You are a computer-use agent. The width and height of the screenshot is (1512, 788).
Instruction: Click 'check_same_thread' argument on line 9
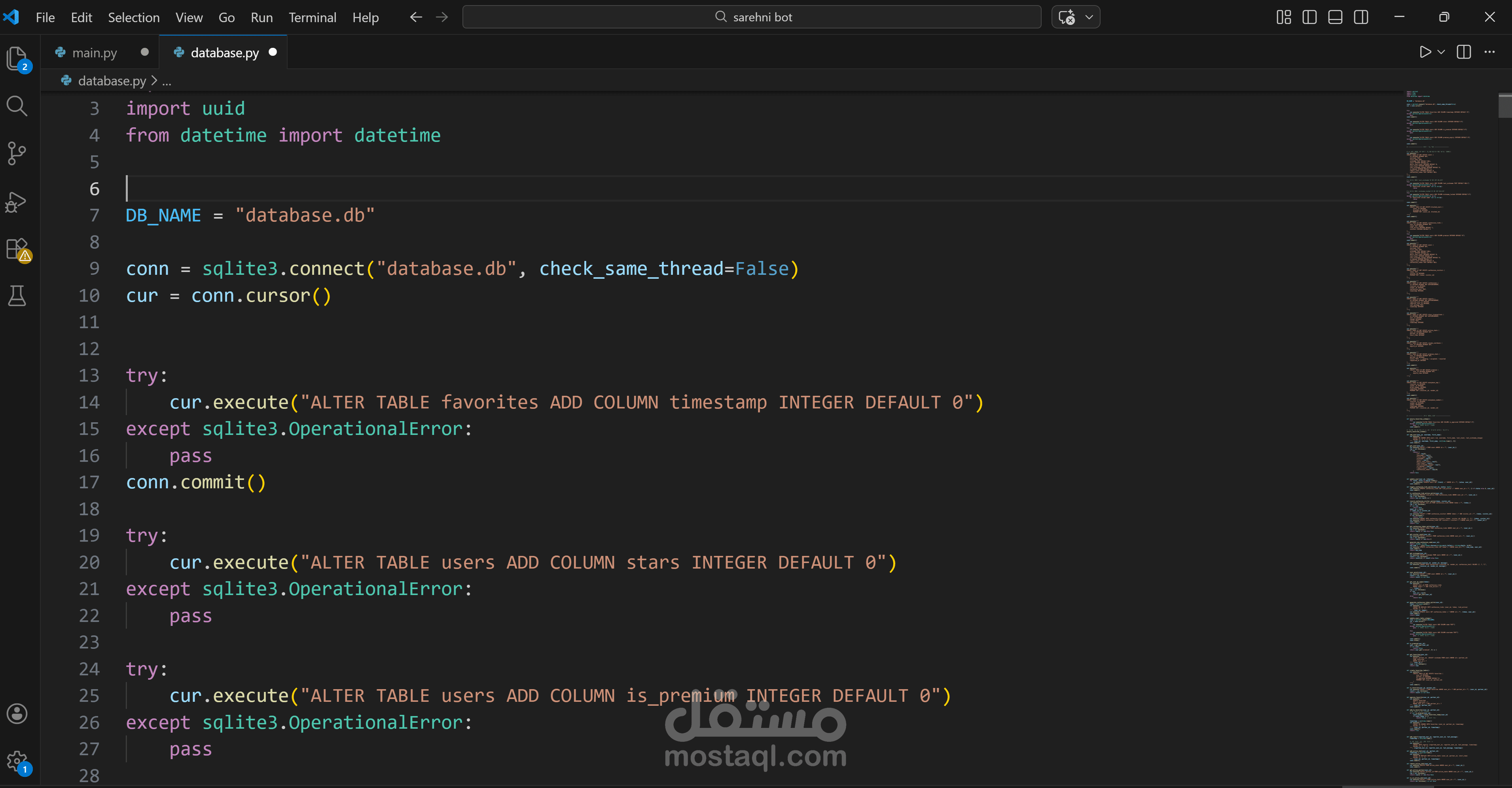coord(631,269)
